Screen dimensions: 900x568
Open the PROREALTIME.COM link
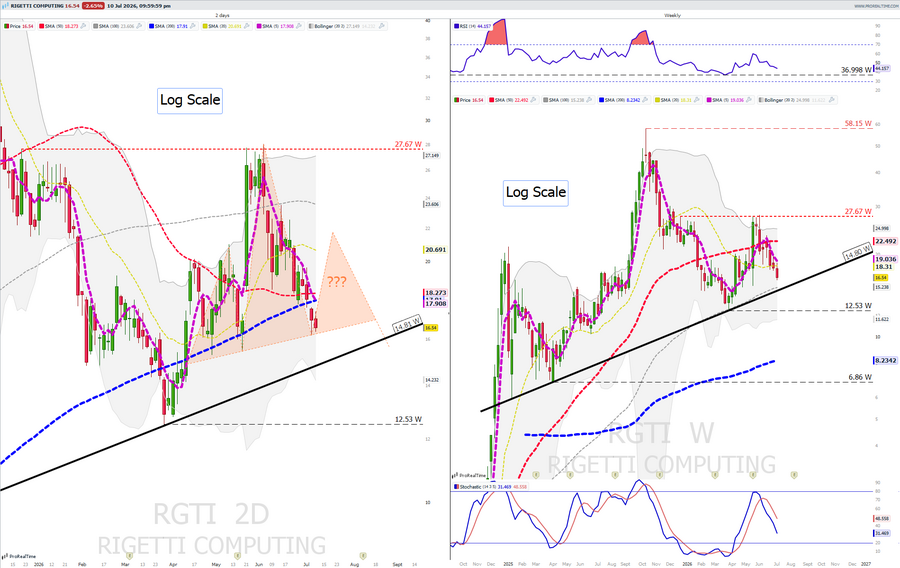875,6
